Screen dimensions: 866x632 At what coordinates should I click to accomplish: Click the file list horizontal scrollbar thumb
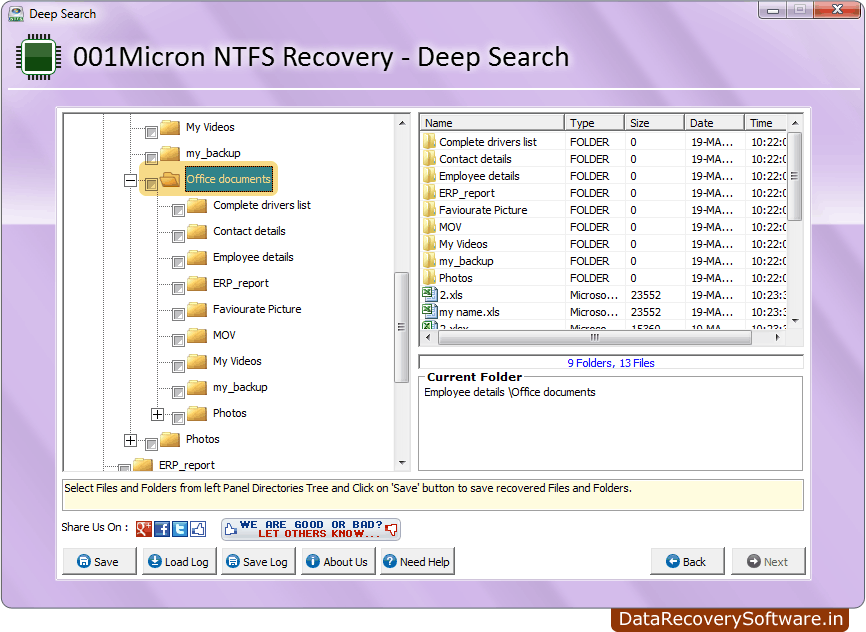click(595, 337)
